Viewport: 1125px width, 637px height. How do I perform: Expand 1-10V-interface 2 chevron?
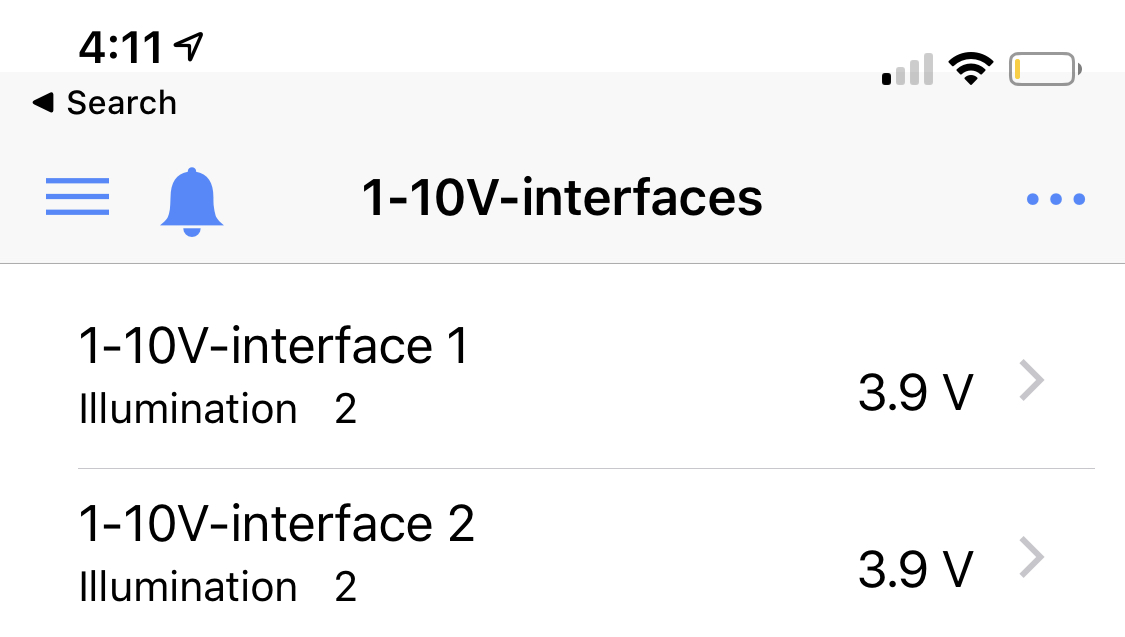coord(1032,559)
